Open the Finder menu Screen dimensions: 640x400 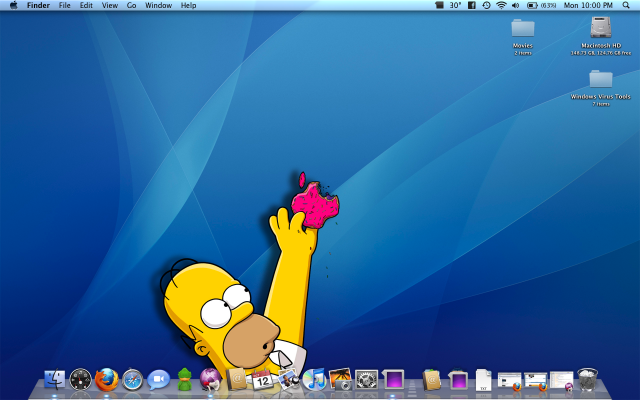point(38,5)
